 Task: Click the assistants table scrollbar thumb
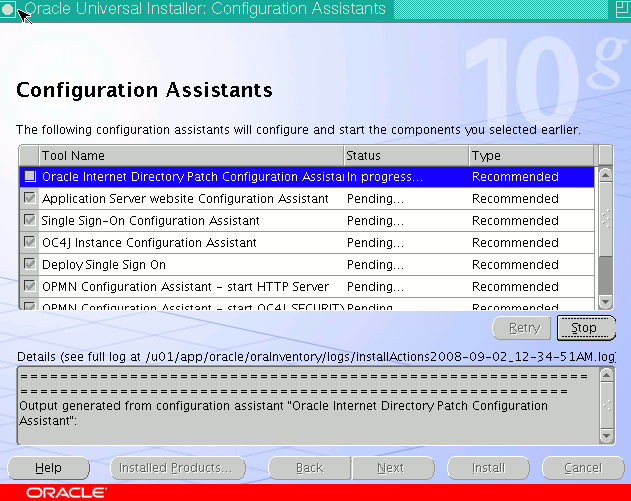(606, 219)
